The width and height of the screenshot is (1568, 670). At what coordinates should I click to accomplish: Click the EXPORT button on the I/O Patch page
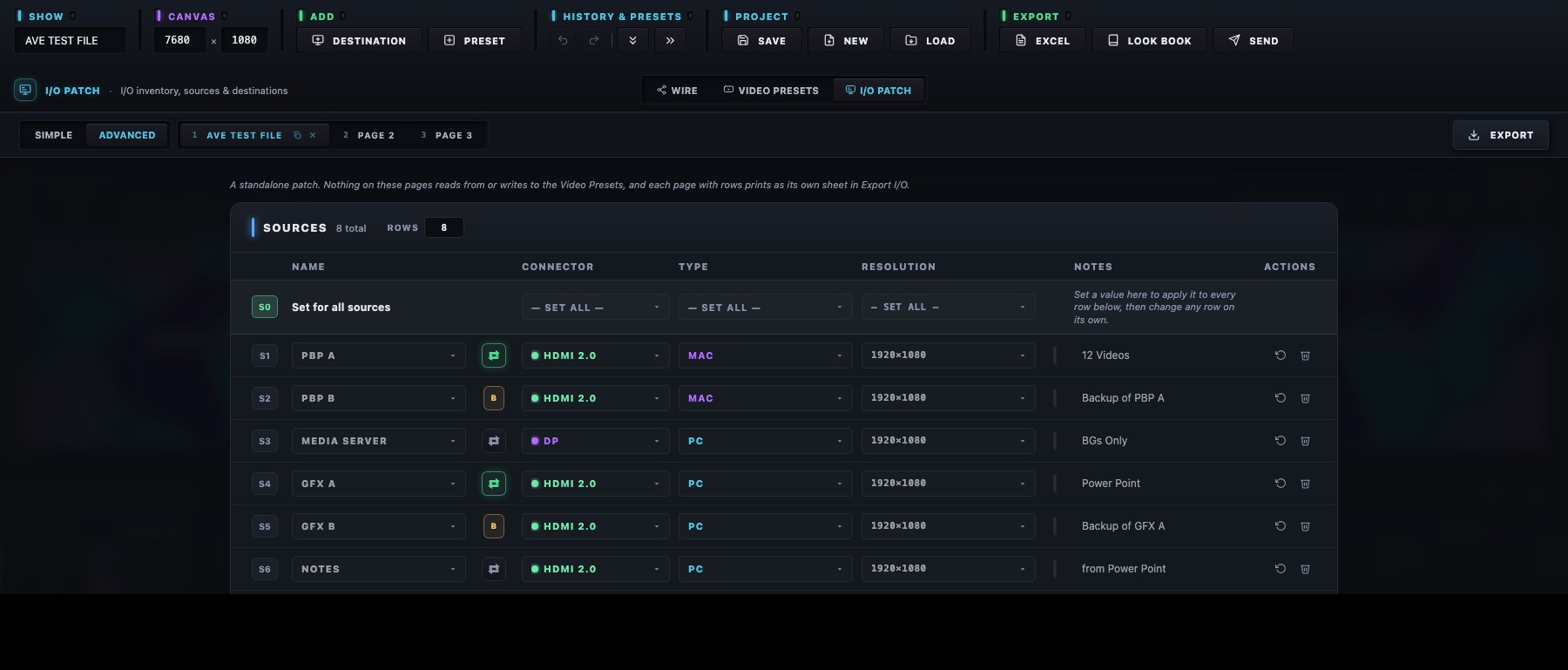[x=1501, y=135]
